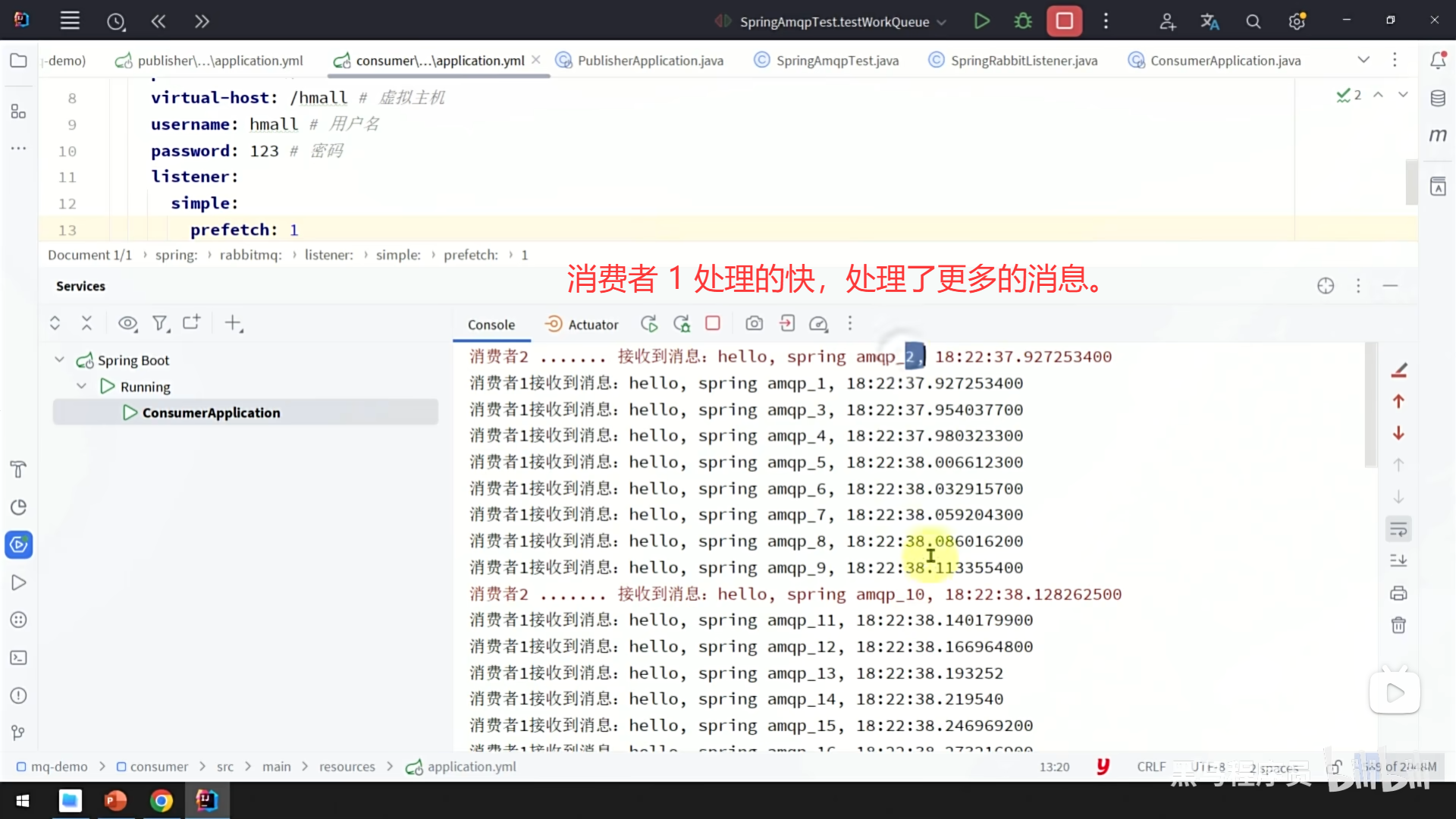Show the hidden editor tabs dropdown
The height and width of the screenshot is (819, 1456).
click(x=1363, y=60)
